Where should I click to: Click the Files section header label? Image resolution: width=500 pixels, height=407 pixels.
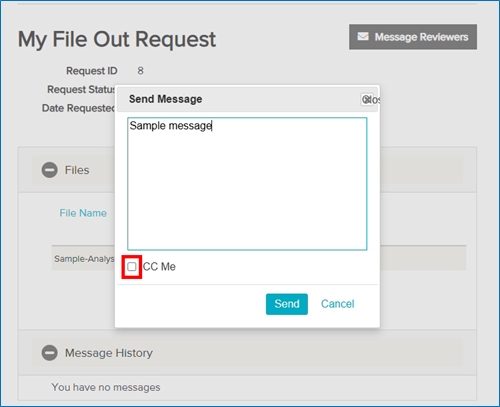point(77,170)
